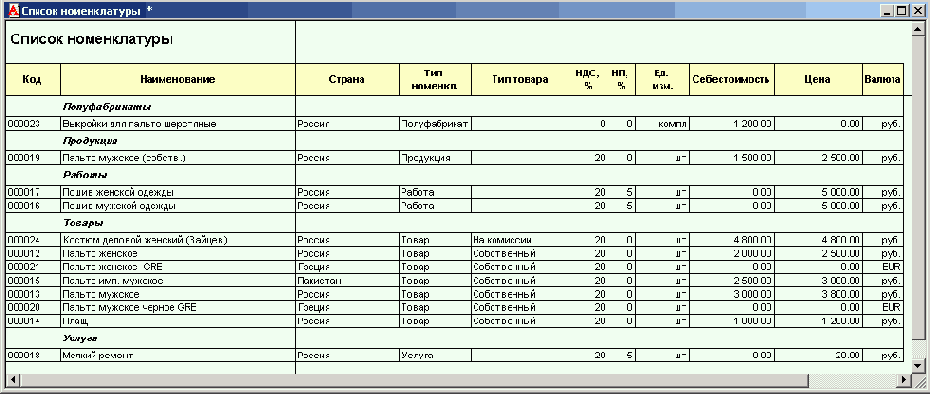This screenshot has width=930, height=394.
Task: Minimize the Список номенклатуры window
Action: point(888,11)
